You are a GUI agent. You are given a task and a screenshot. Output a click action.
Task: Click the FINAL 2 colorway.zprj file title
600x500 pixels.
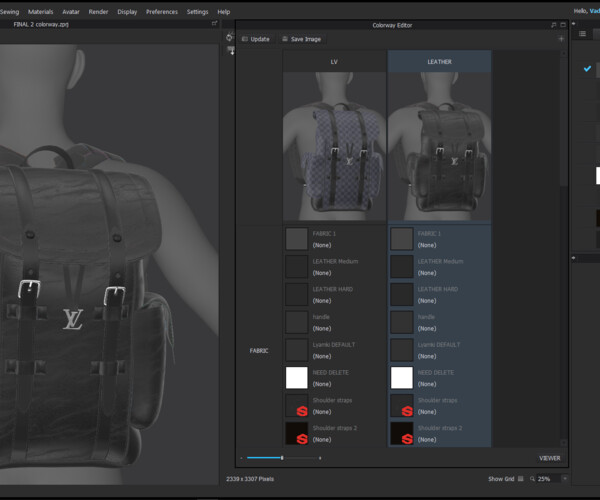41,24
